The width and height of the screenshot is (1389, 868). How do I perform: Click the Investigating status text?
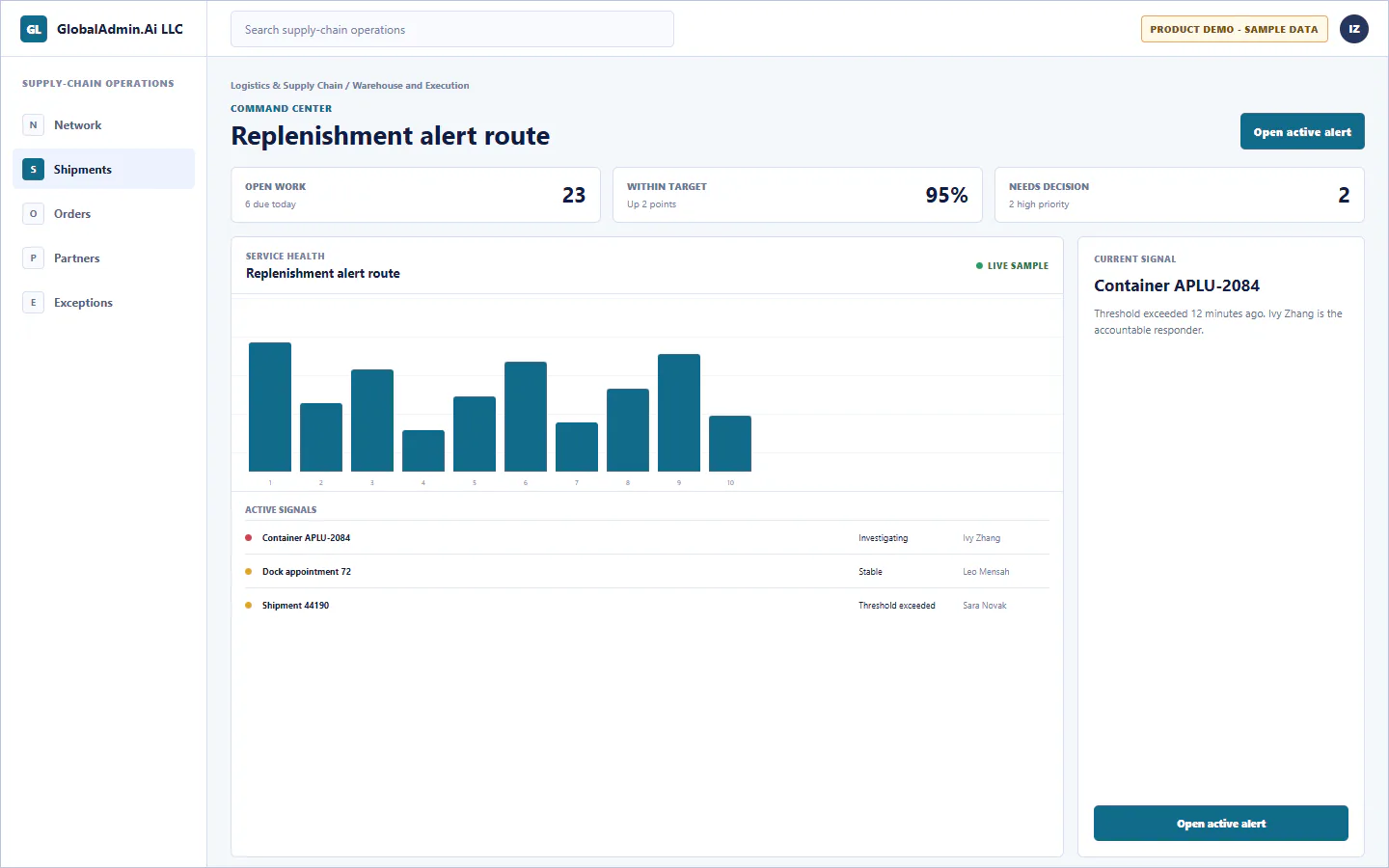point(884,538)
